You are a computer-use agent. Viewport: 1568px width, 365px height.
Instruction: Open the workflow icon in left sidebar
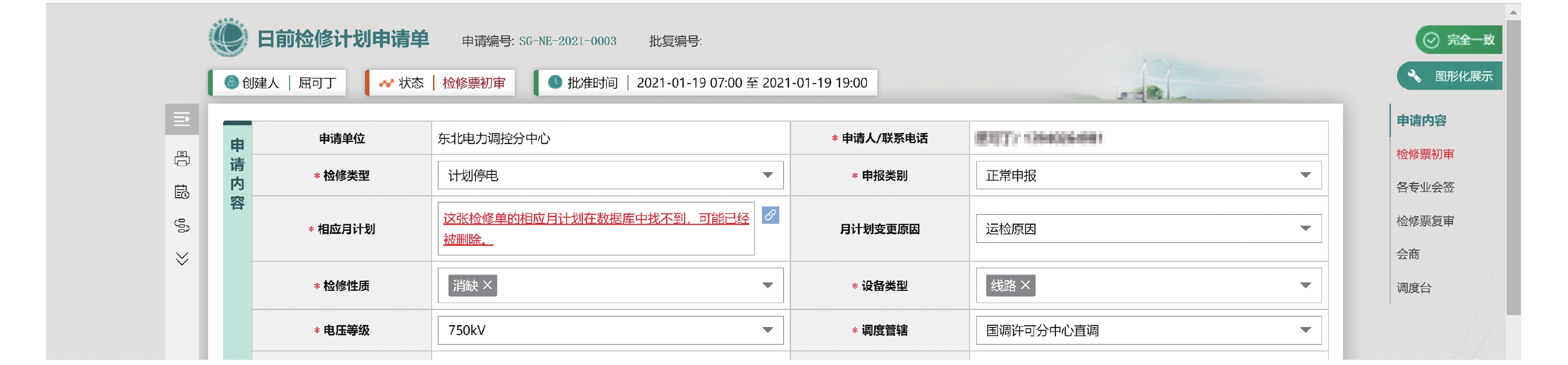181,226
